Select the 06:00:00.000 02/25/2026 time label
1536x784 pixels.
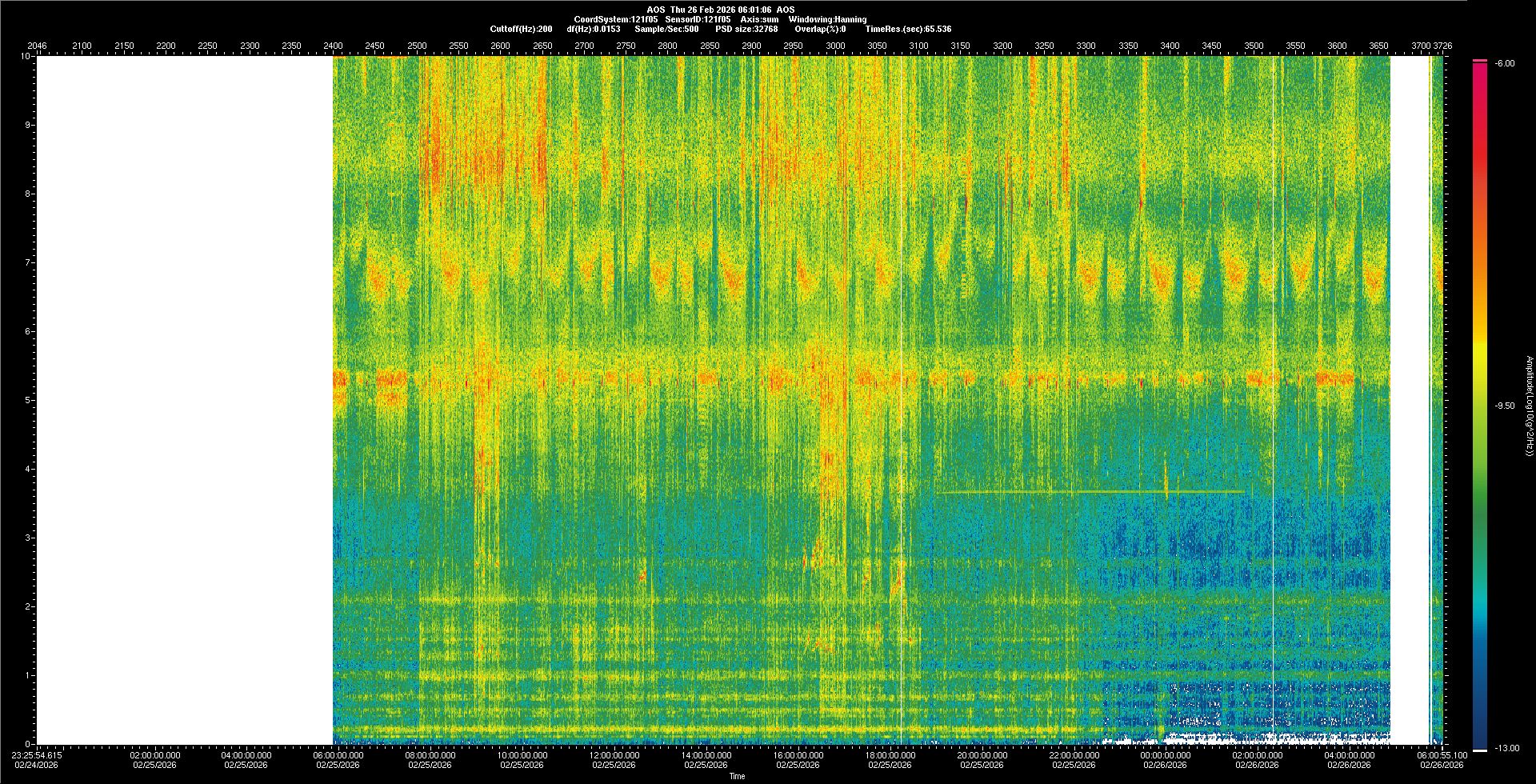(338, 760)
